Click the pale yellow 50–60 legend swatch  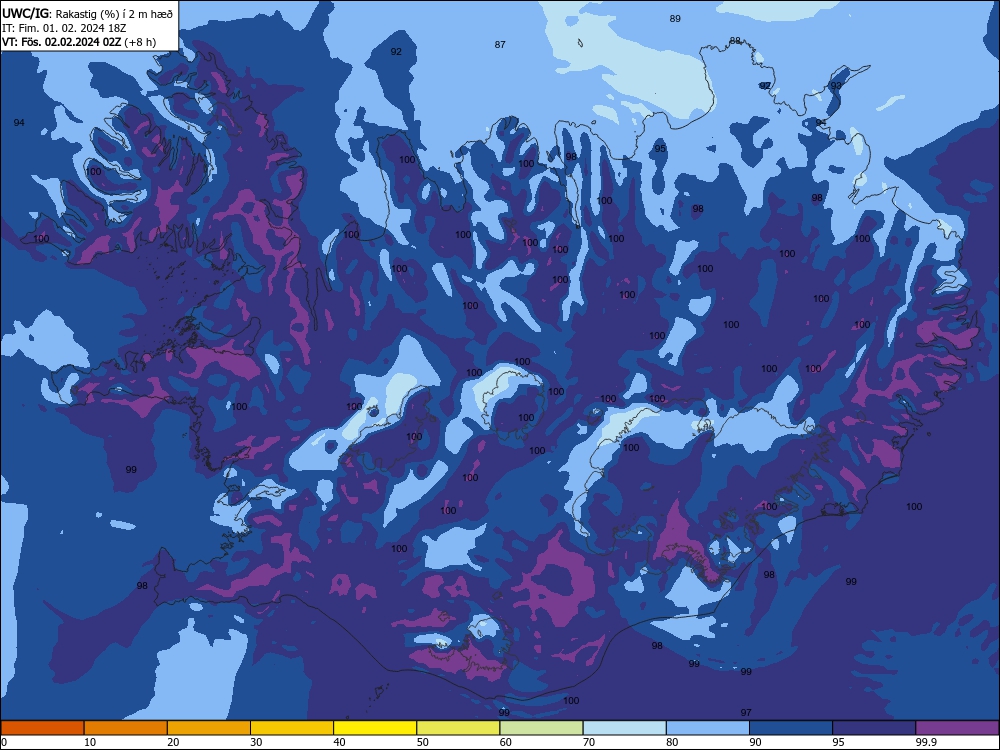[x=458, y=728]
